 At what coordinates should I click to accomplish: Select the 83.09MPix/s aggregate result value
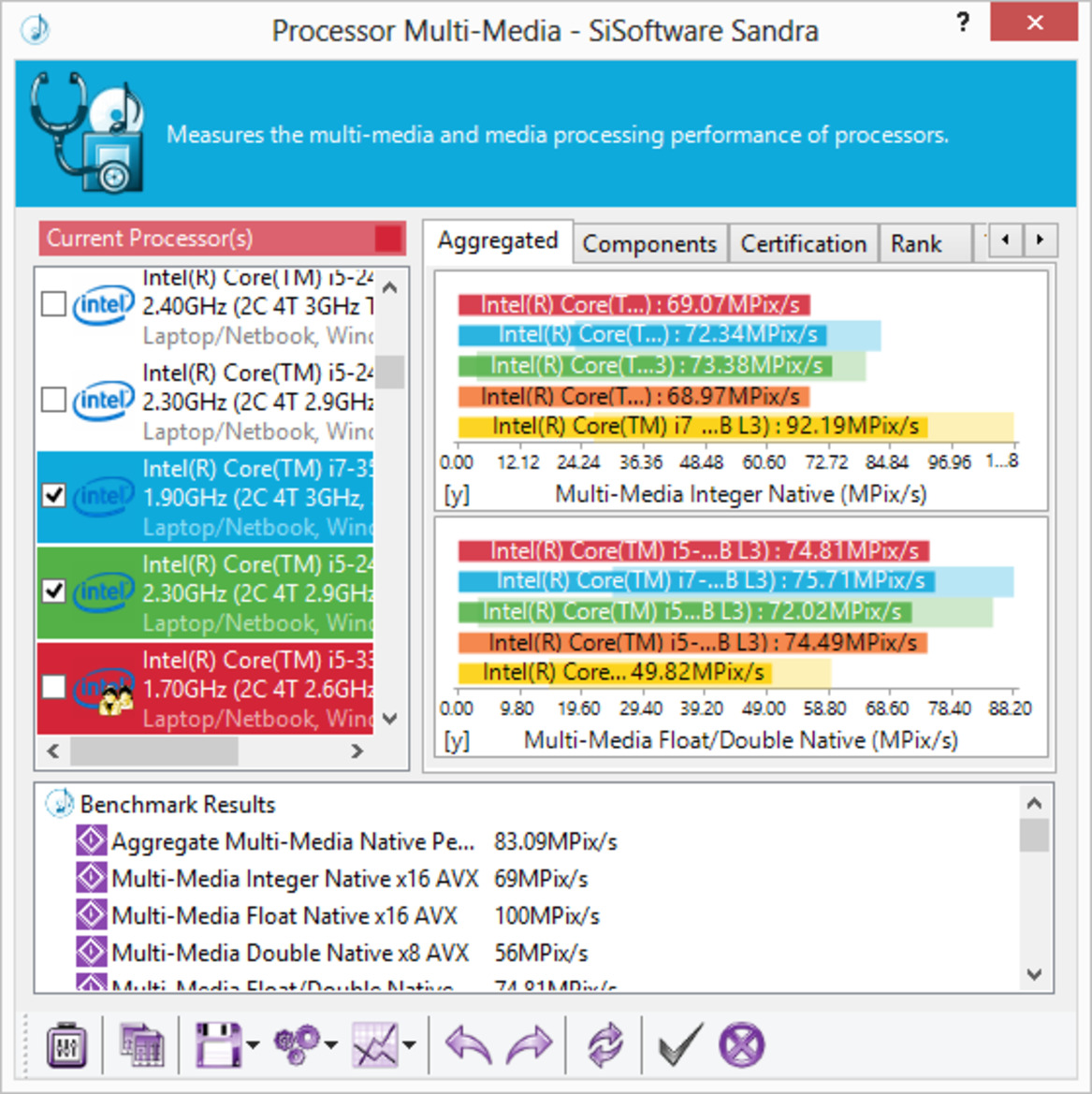(x=556, y=841)
